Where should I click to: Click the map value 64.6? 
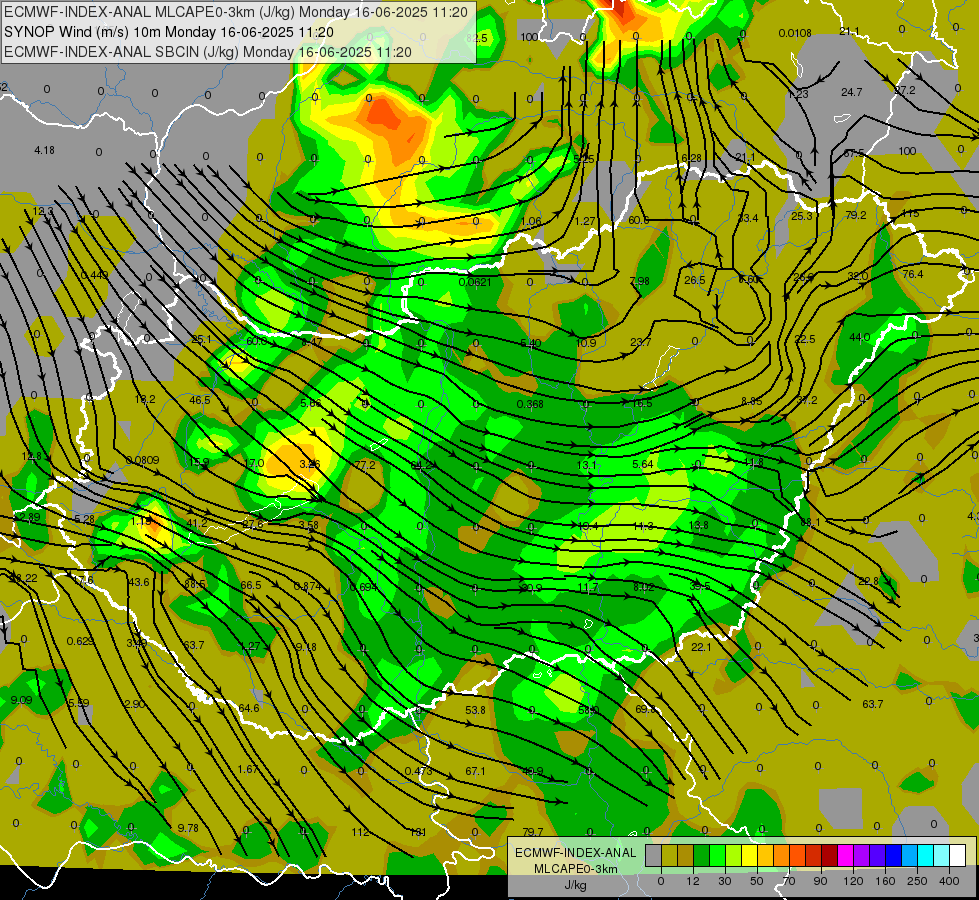(248, 708)
